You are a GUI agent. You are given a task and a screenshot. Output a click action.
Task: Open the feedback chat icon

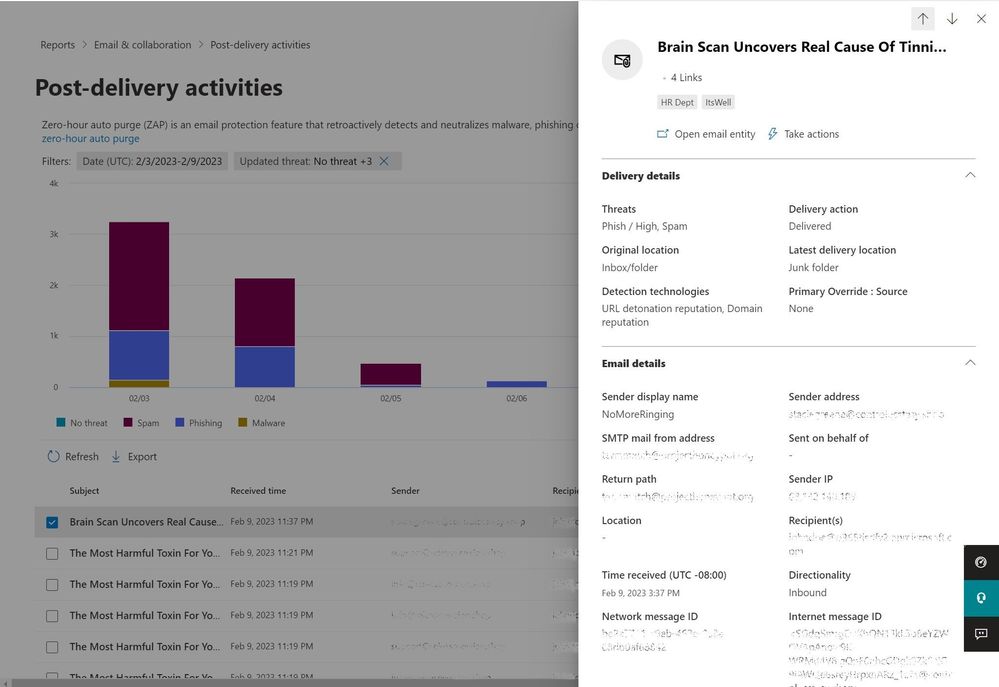click(981, 633)
